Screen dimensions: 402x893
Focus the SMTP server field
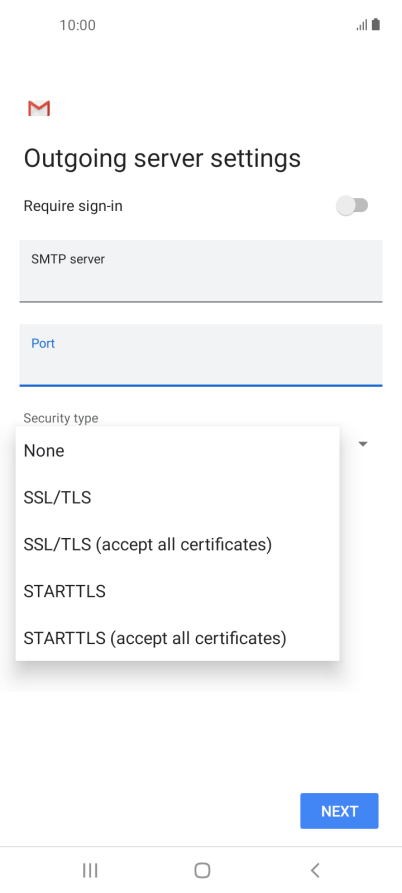(201, 271)
